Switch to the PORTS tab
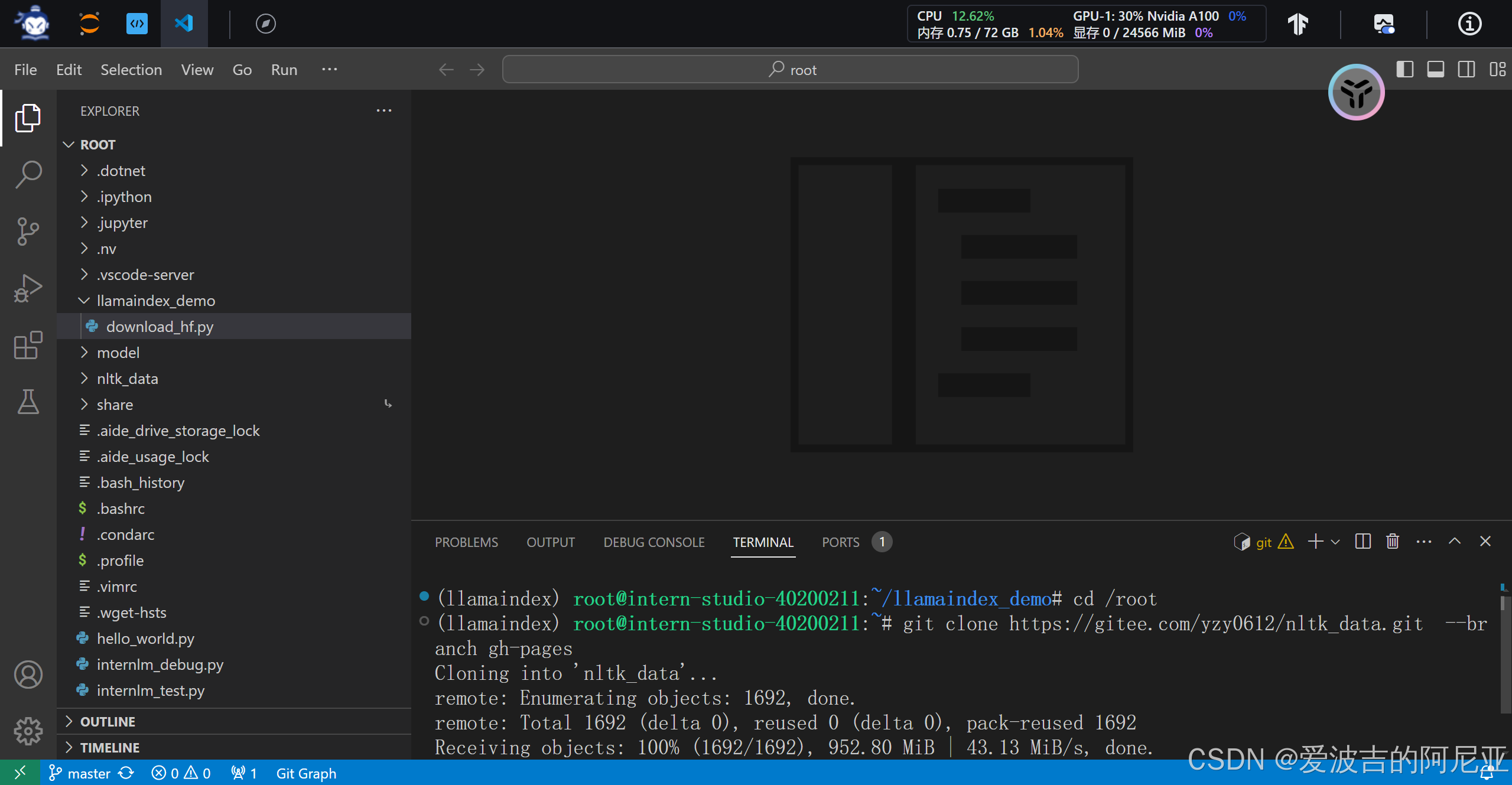 [x=840, y=542]
